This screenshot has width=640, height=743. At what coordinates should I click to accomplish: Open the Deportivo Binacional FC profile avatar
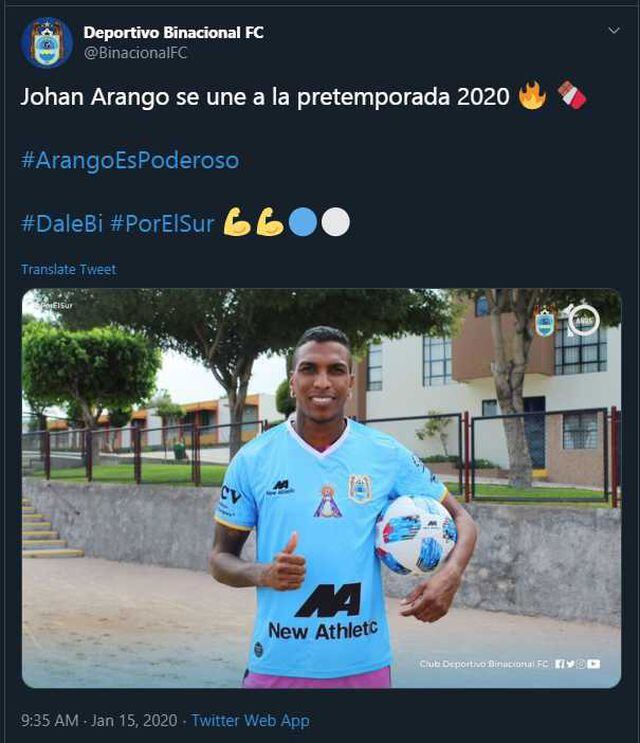coord(46,42)
